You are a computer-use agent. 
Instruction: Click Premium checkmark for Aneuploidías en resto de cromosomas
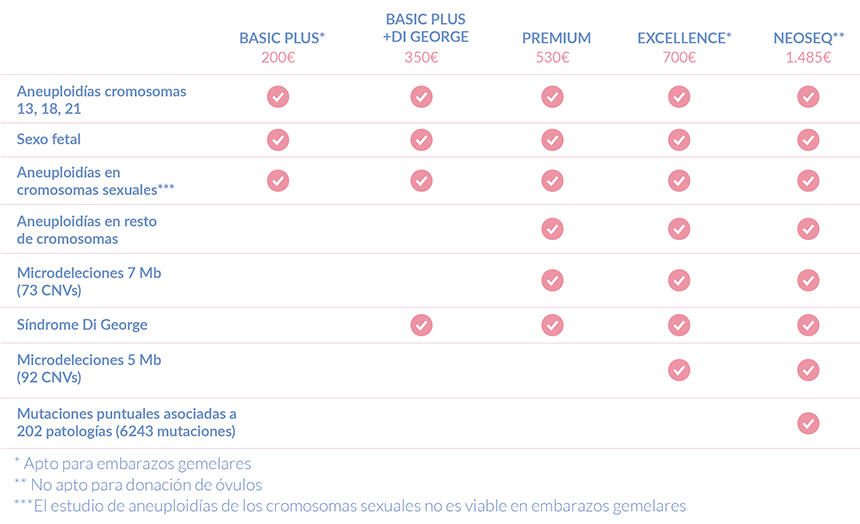tap(552, 229)
